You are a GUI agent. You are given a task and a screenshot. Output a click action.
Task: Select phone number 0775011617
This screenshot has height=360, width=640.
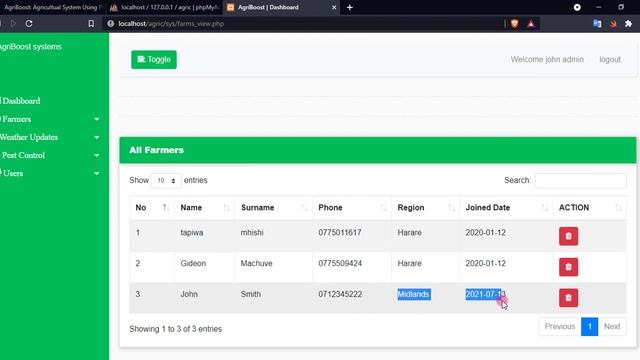[x=340, y=233]
